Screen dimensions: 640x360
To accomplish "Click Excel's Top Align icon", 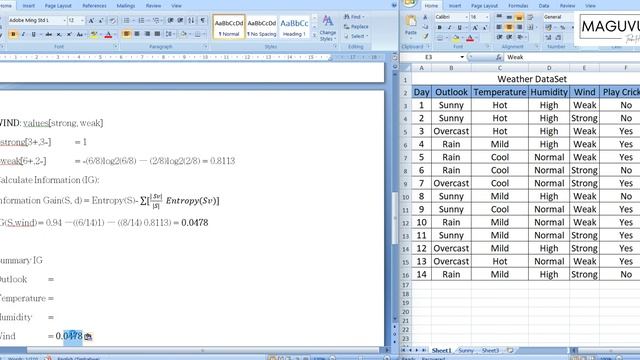I will pos(499,16).
